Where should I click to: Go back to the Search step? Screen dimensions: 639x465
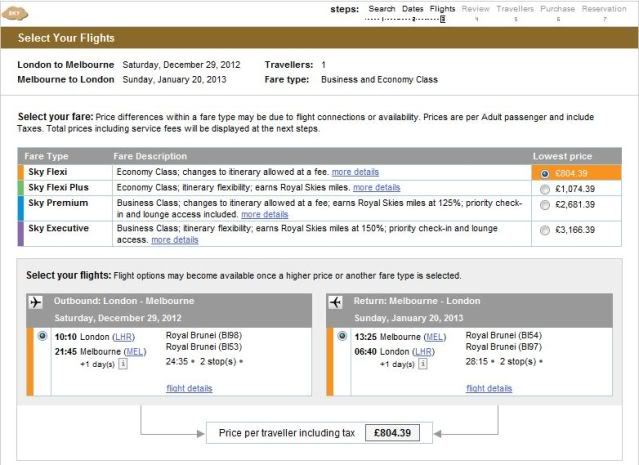coord(381,9)
